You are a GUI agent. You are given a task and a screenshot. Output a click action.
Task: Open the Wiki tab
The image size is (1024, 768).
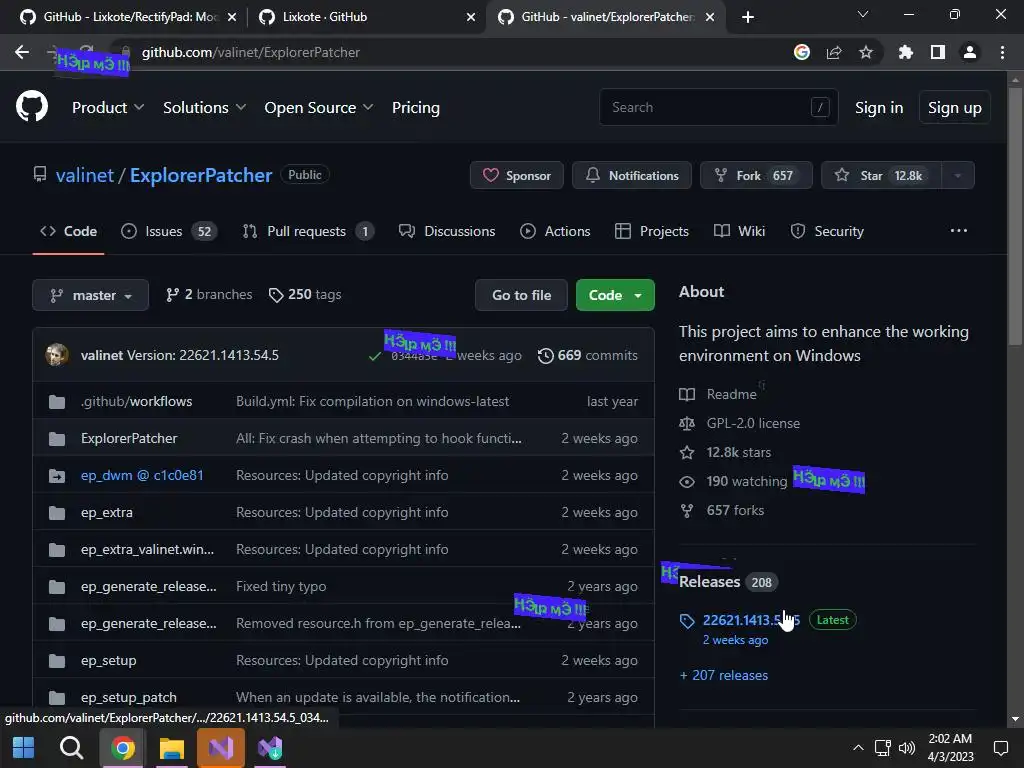[x=739, y=231]
